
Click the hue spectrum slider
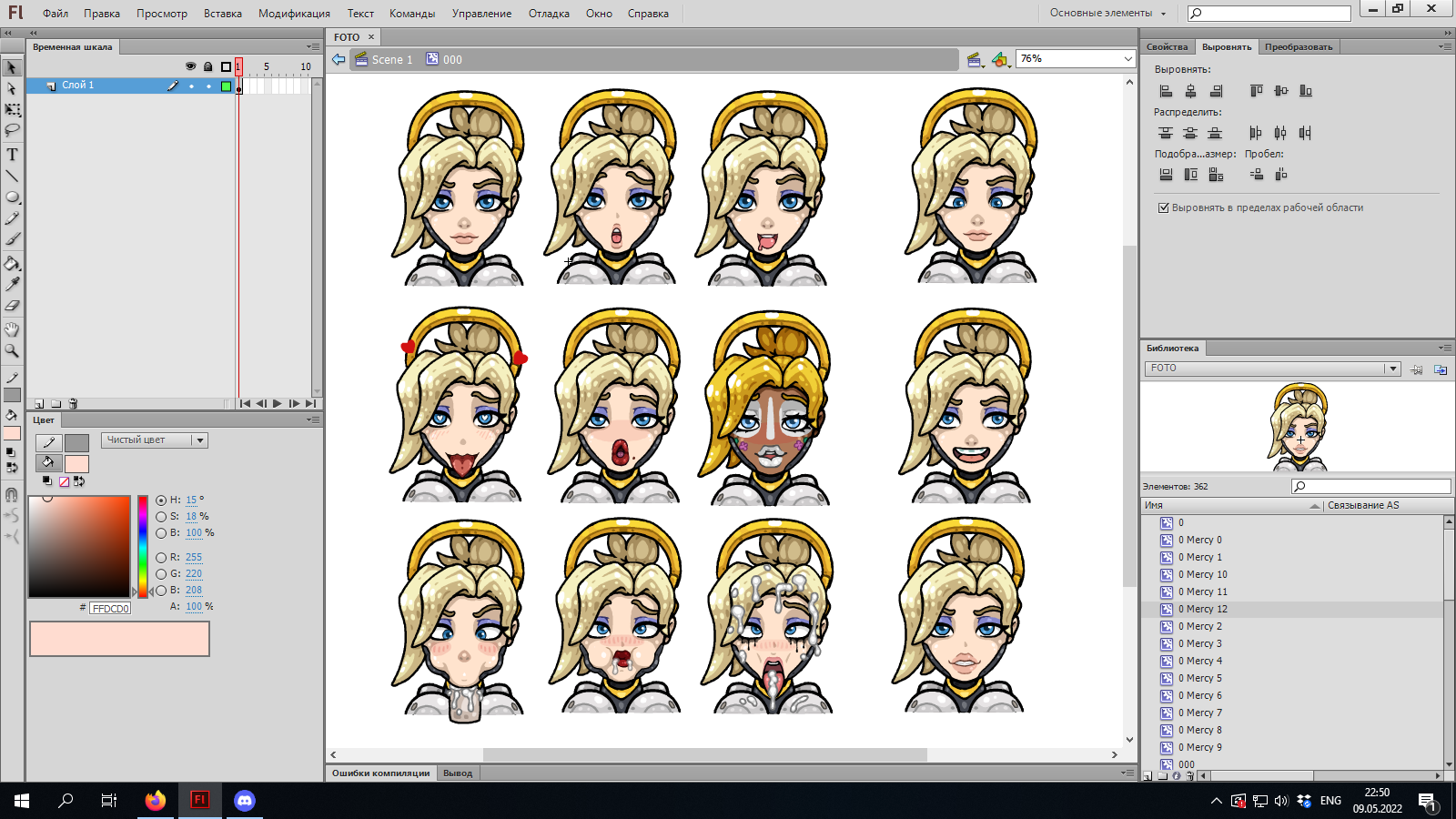click(143, 546)
